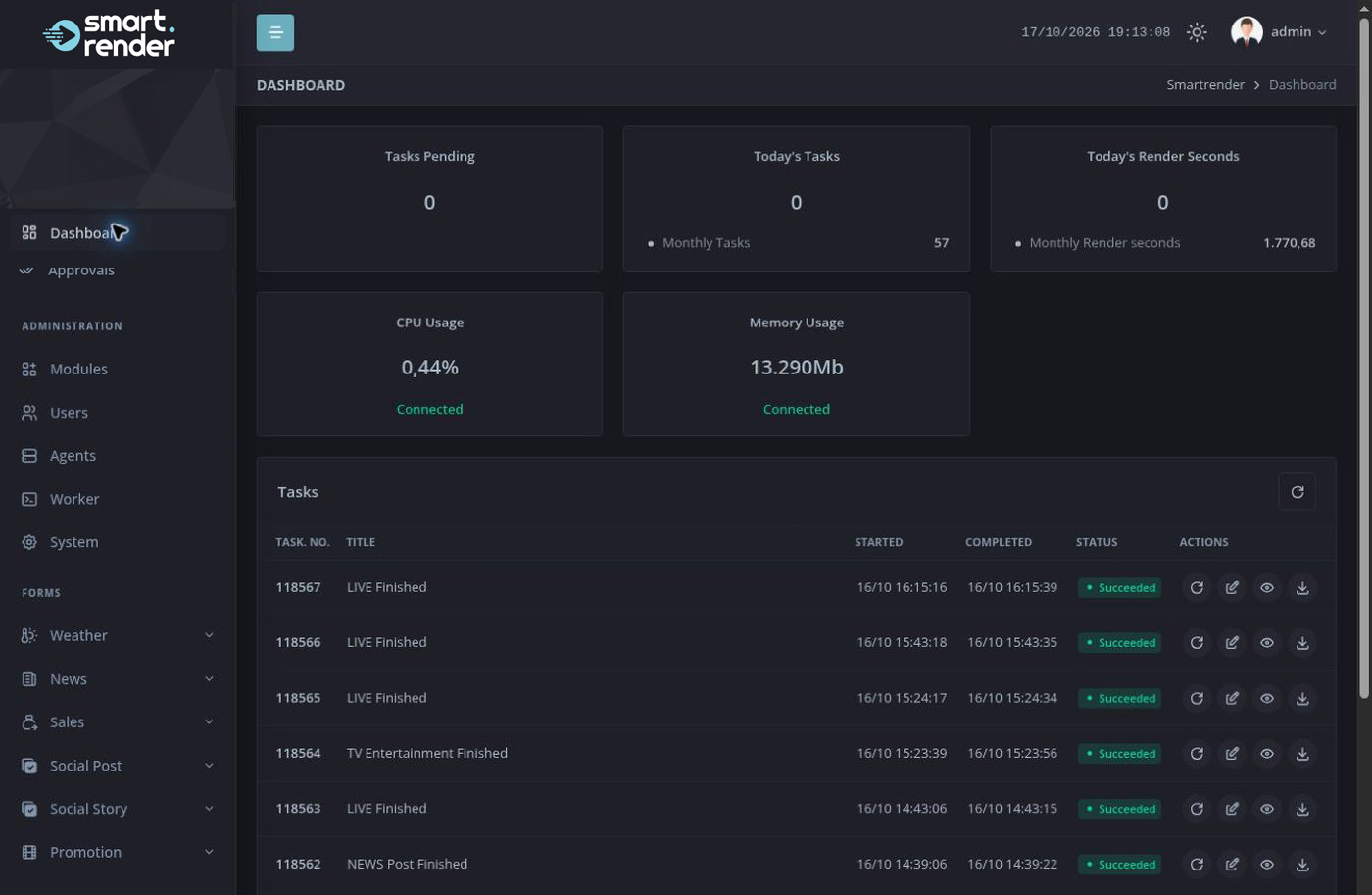Image resolution: width=1372 pixels, height=895 pixels.
Task: Download task 118564 output
Action: 1302,754
